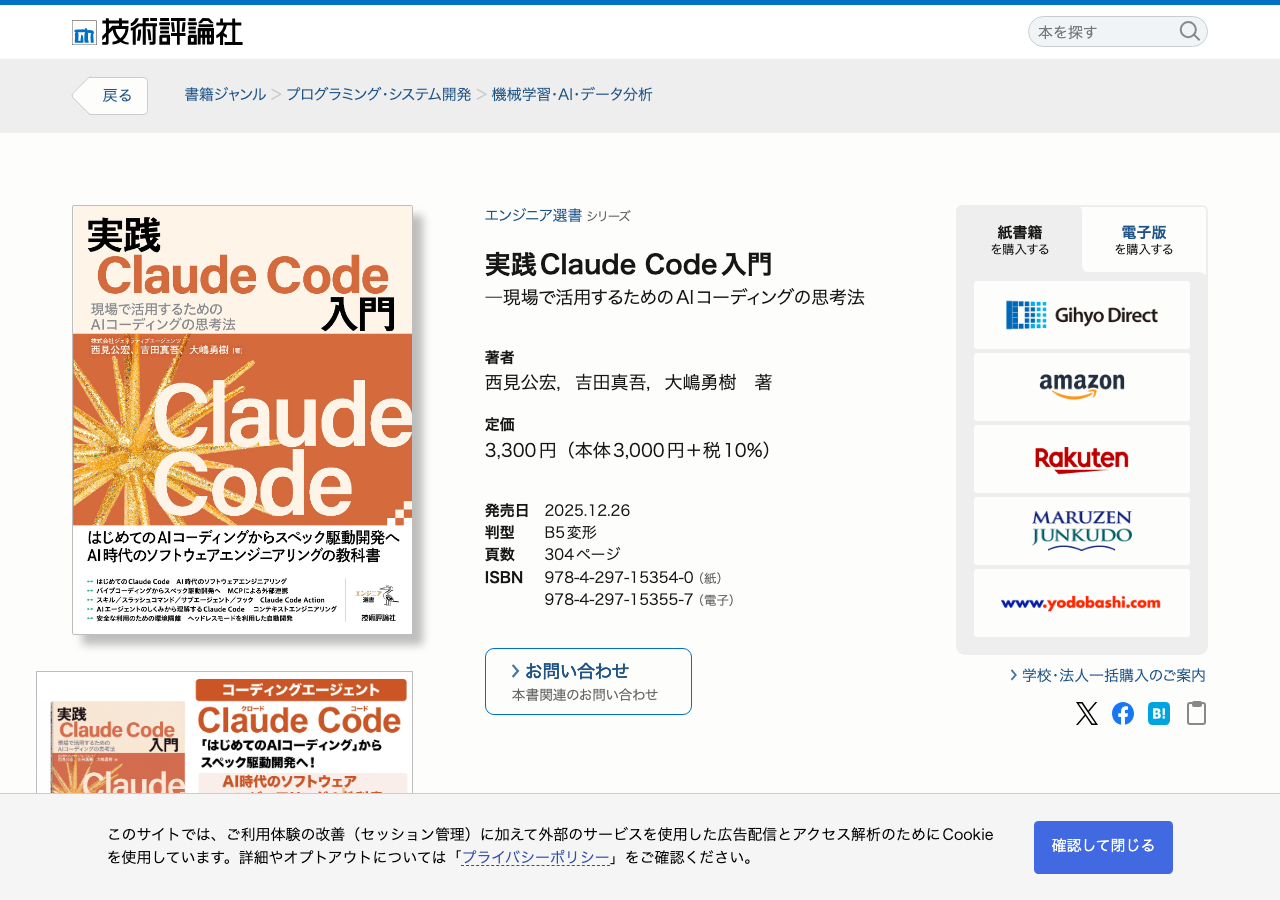1280x900 pixels.
Task: Copy page info with clipboard icon
Action: click(x=1196, y=713)
